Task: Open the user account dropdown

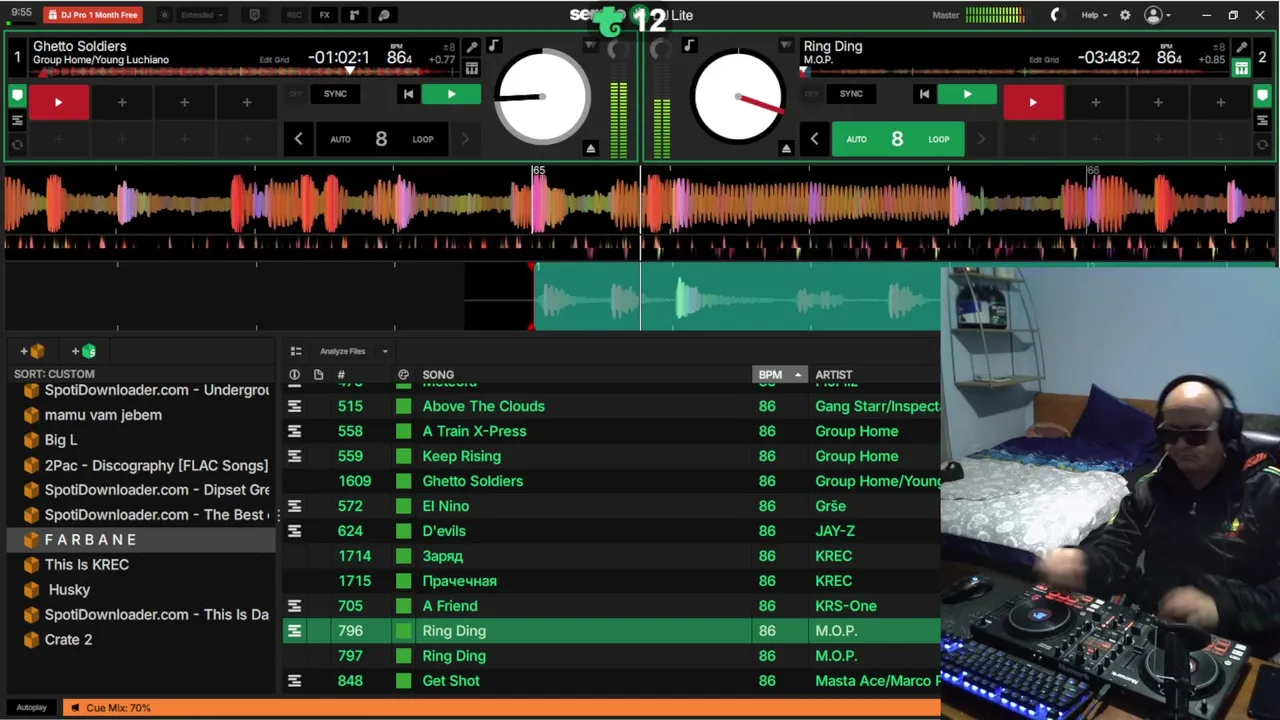Action: pyautogui.click(x=1158, y=15)
